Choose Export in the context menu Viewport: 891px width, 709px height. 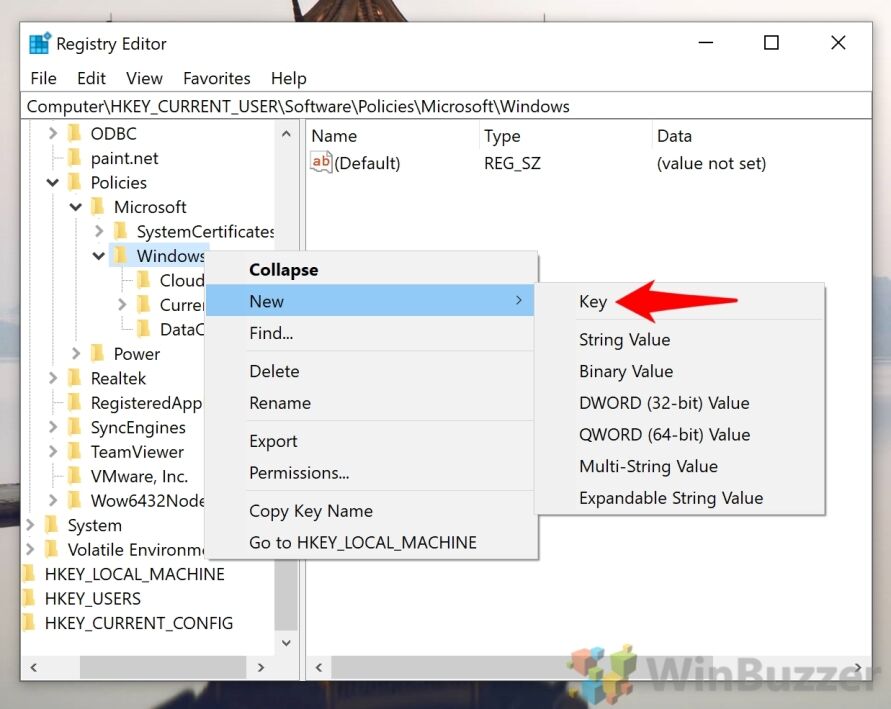pyautogui.click(x=372, y=440)
